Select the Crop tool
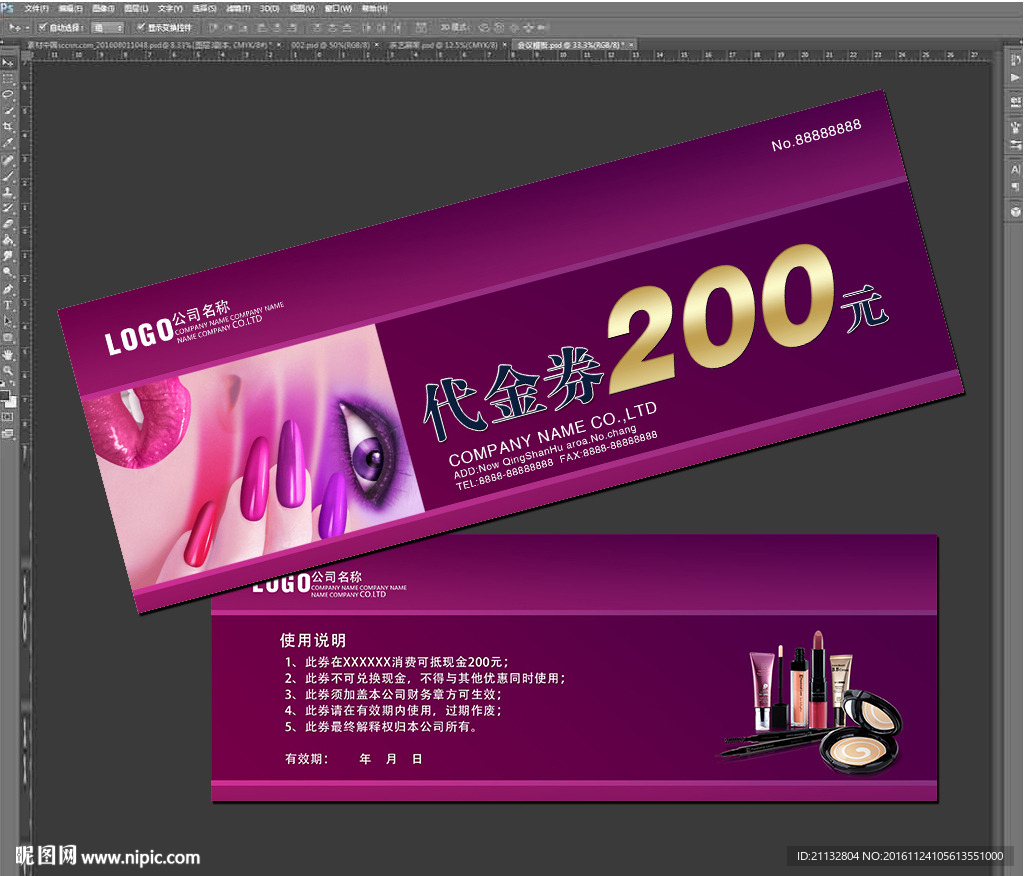 tap(8, 127)
